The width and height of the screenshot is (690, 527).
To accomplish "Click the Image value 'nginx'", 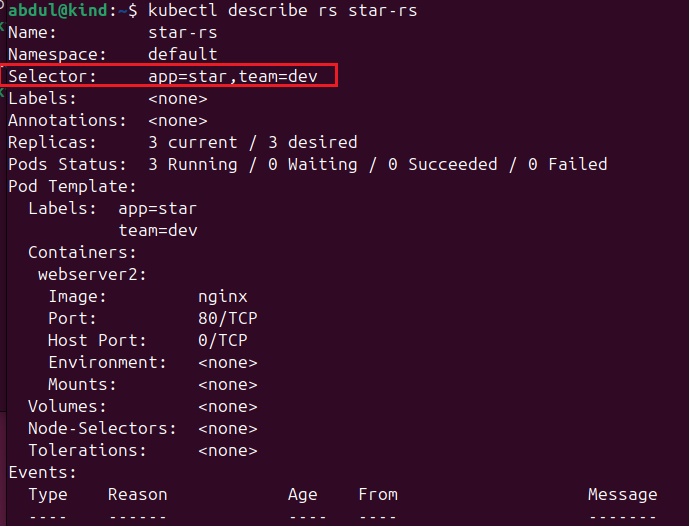I will point(222,296).
